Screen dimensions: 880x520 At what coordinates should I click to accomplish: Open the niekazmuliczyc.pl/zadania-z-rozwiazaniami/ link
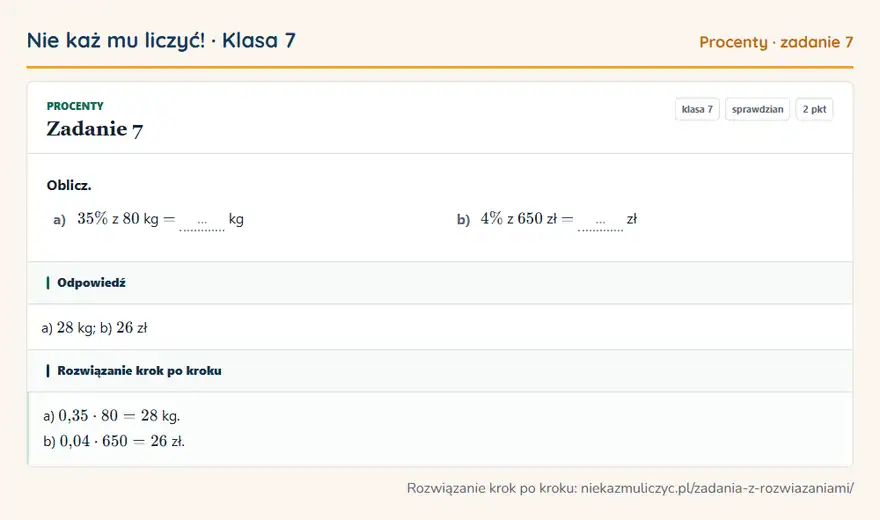[717, 488]
